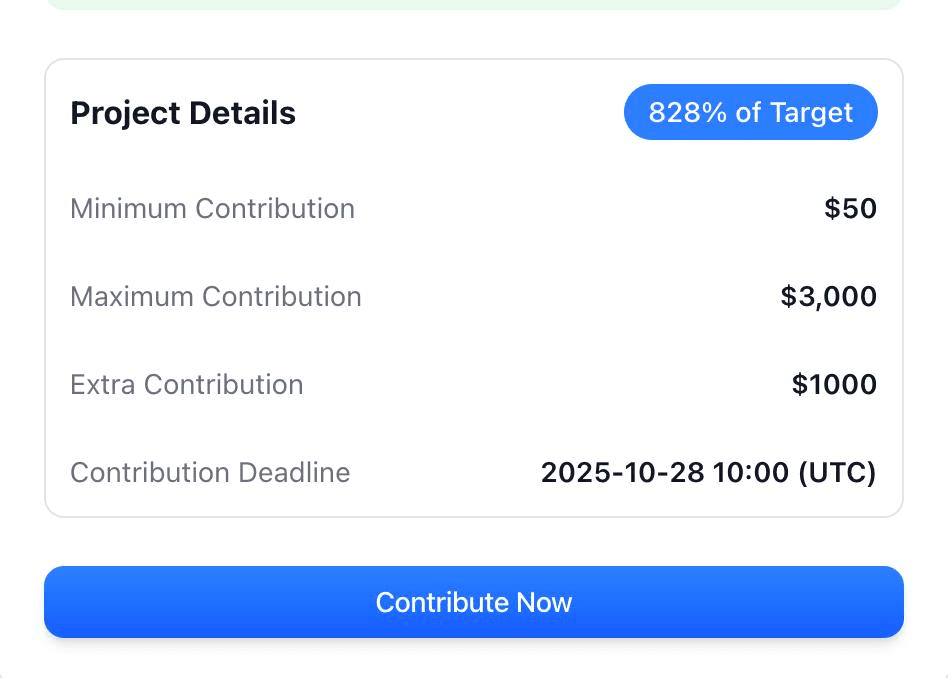Click the Maximum Contribution label
The height and width of the screenshot is (678, 948).
[x=216, y=297]
